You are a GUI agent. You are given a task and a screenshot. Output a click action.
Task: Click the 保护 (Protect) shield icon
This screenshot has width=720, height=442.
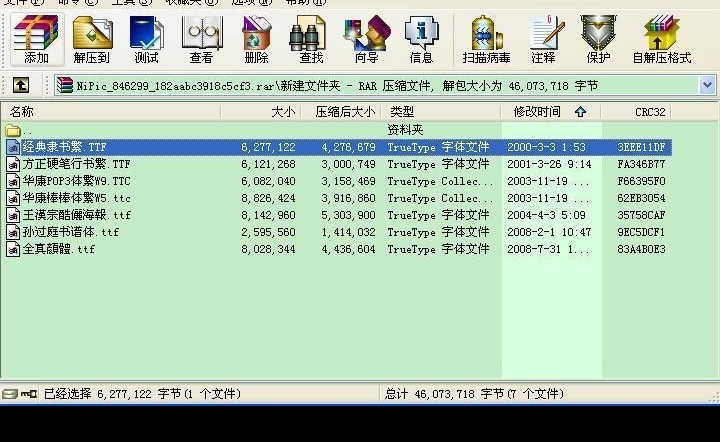598,39
